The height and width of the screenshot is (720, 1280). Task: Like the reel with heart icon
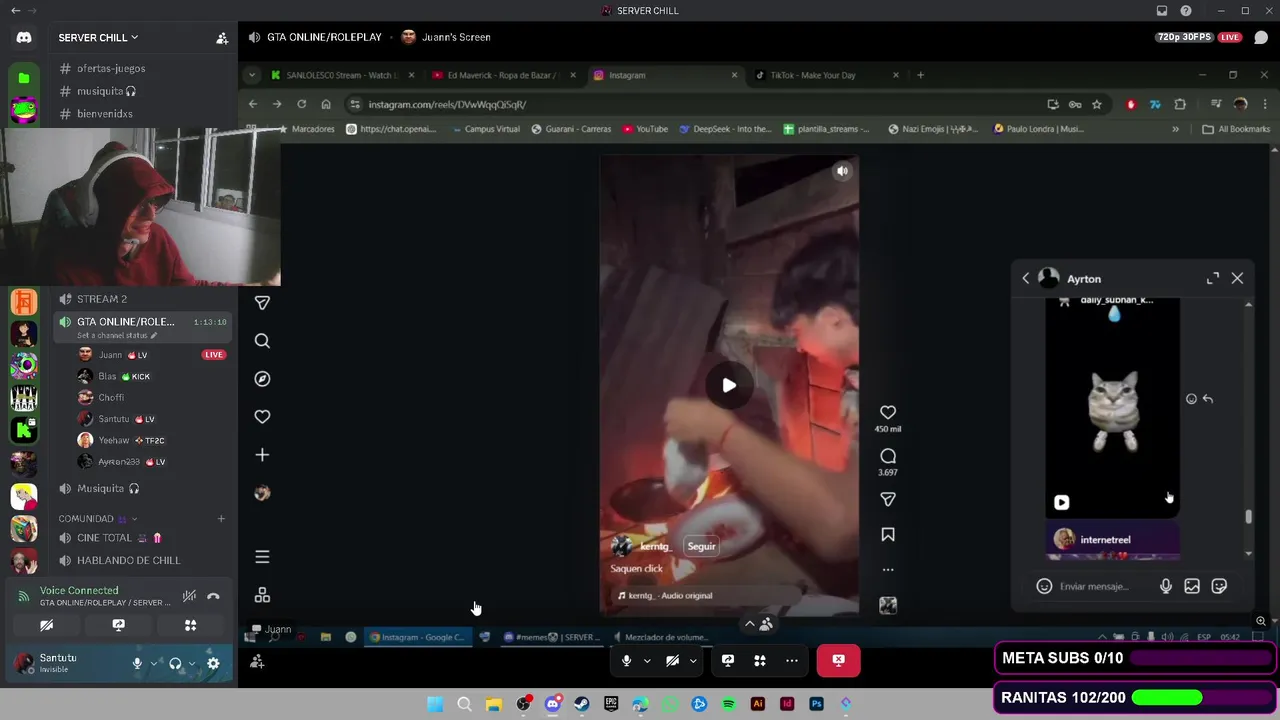tap(888, 412)
